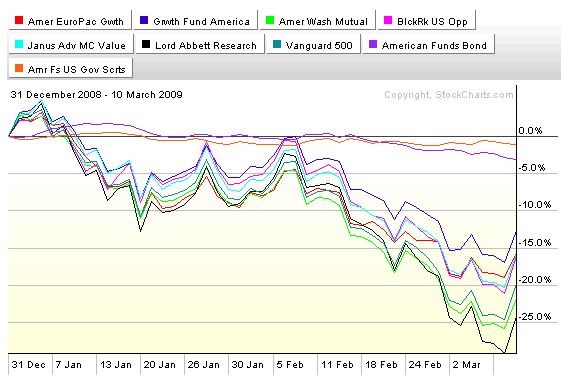This screenshot has height=384, width=563.
Task: Click the 26 Jan date label
Action: pyautogui.click(x=204, y=365)
